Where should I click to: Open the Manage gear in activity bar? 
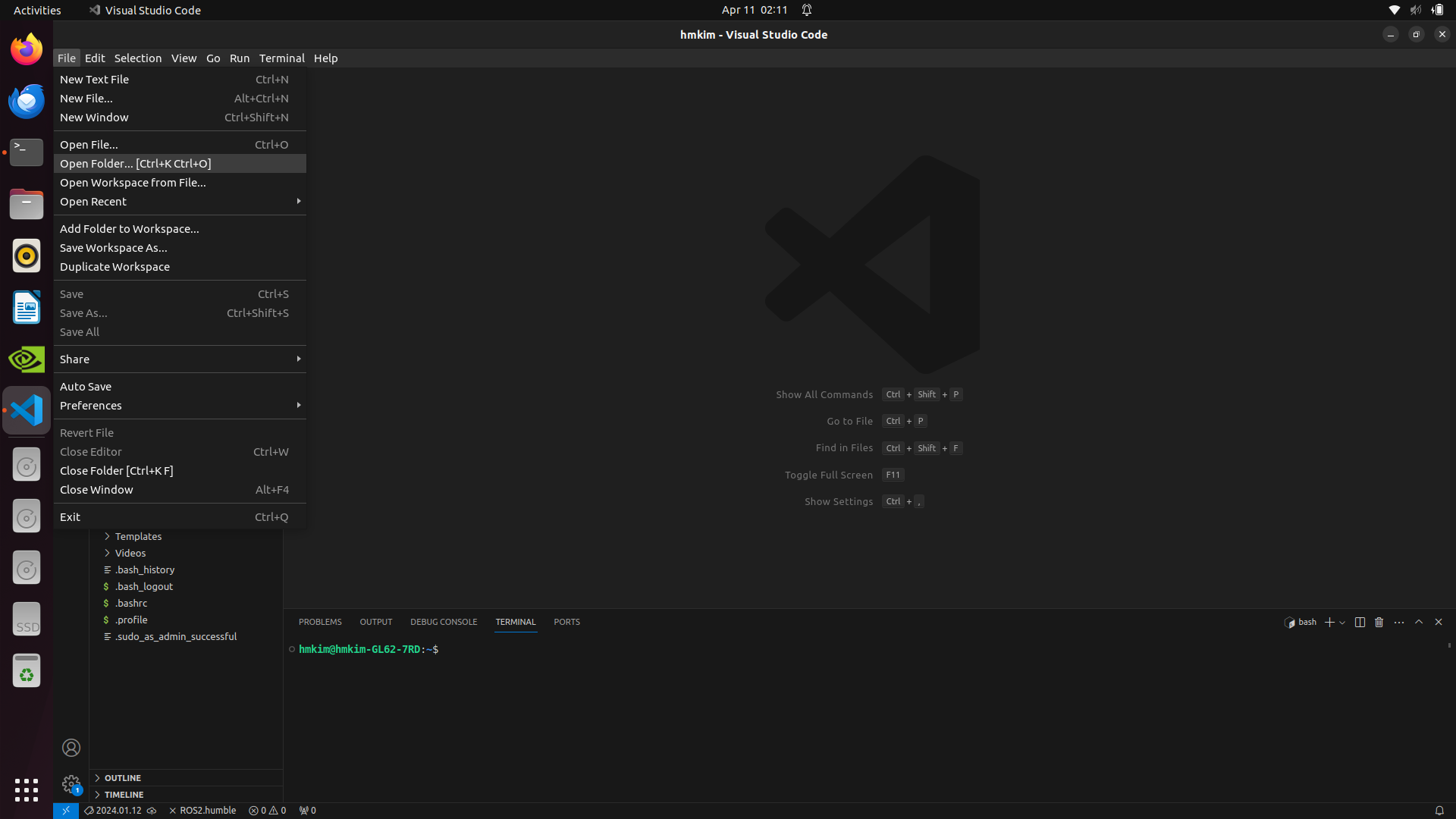[71, 784]
